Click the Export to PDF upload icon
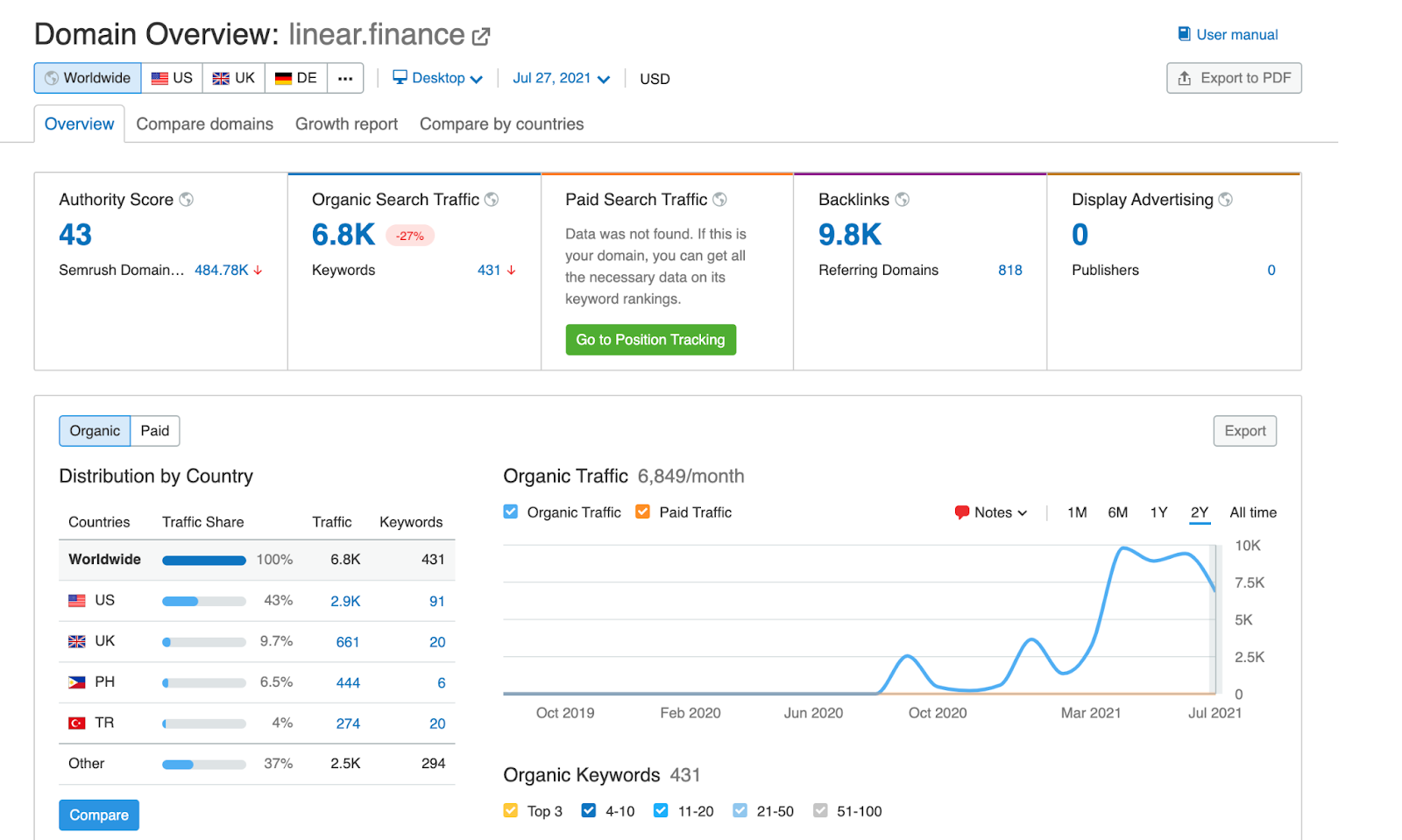Viewport: 1402px width, 840px height. pos(1185,78)
